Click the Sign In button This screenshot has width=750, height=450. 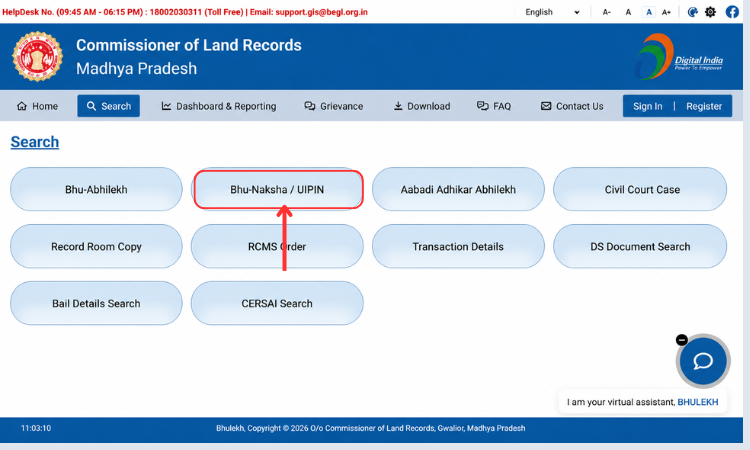click(648, 106)
